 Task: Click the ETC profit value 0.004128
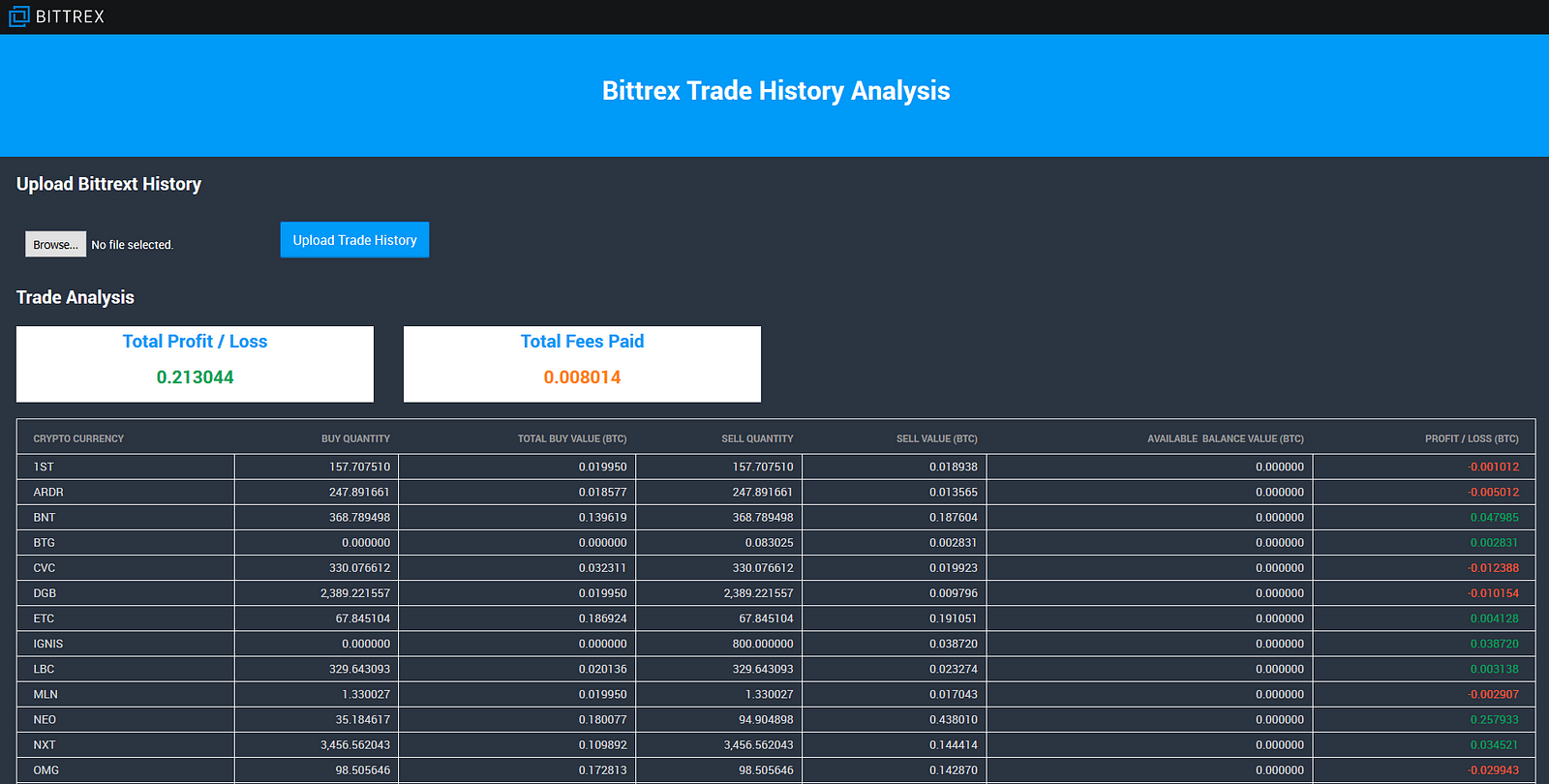(x=1495, y=618)
